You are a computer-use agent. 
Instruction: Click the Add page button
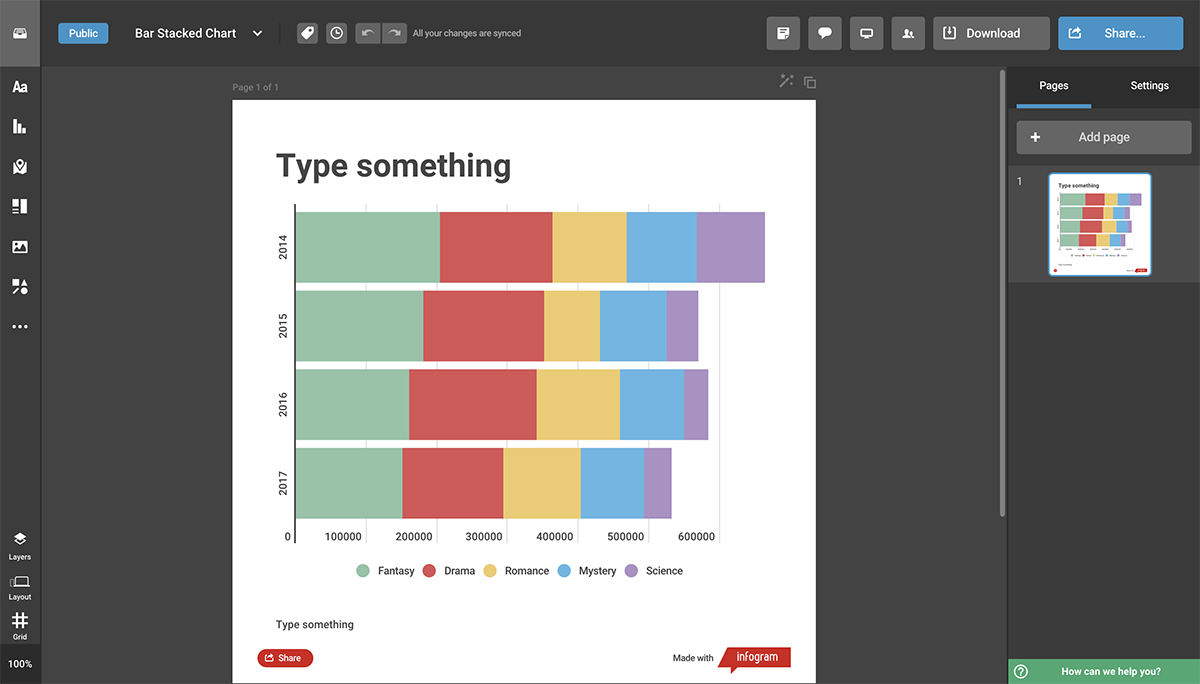click(1104, 137)
